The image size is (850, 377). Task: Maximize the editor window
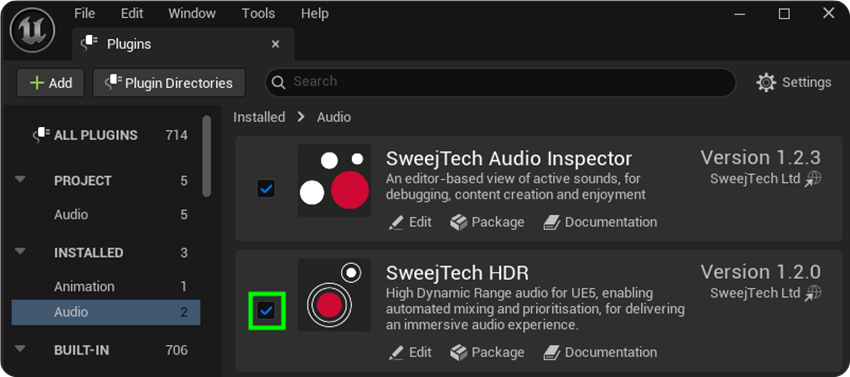coord(784,14)
